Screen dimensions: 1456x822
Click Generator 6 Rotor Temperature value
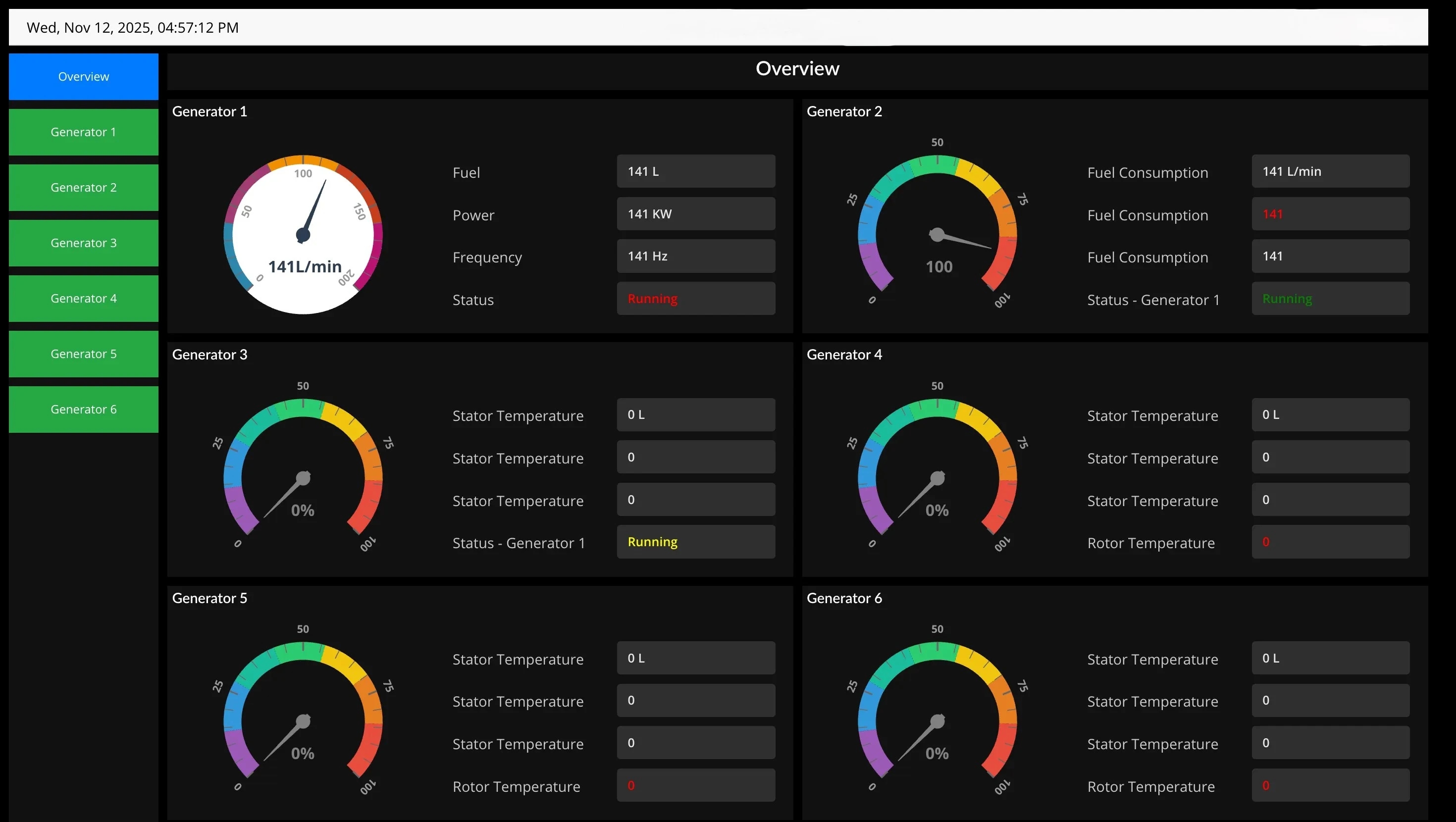click(1330, 785)
